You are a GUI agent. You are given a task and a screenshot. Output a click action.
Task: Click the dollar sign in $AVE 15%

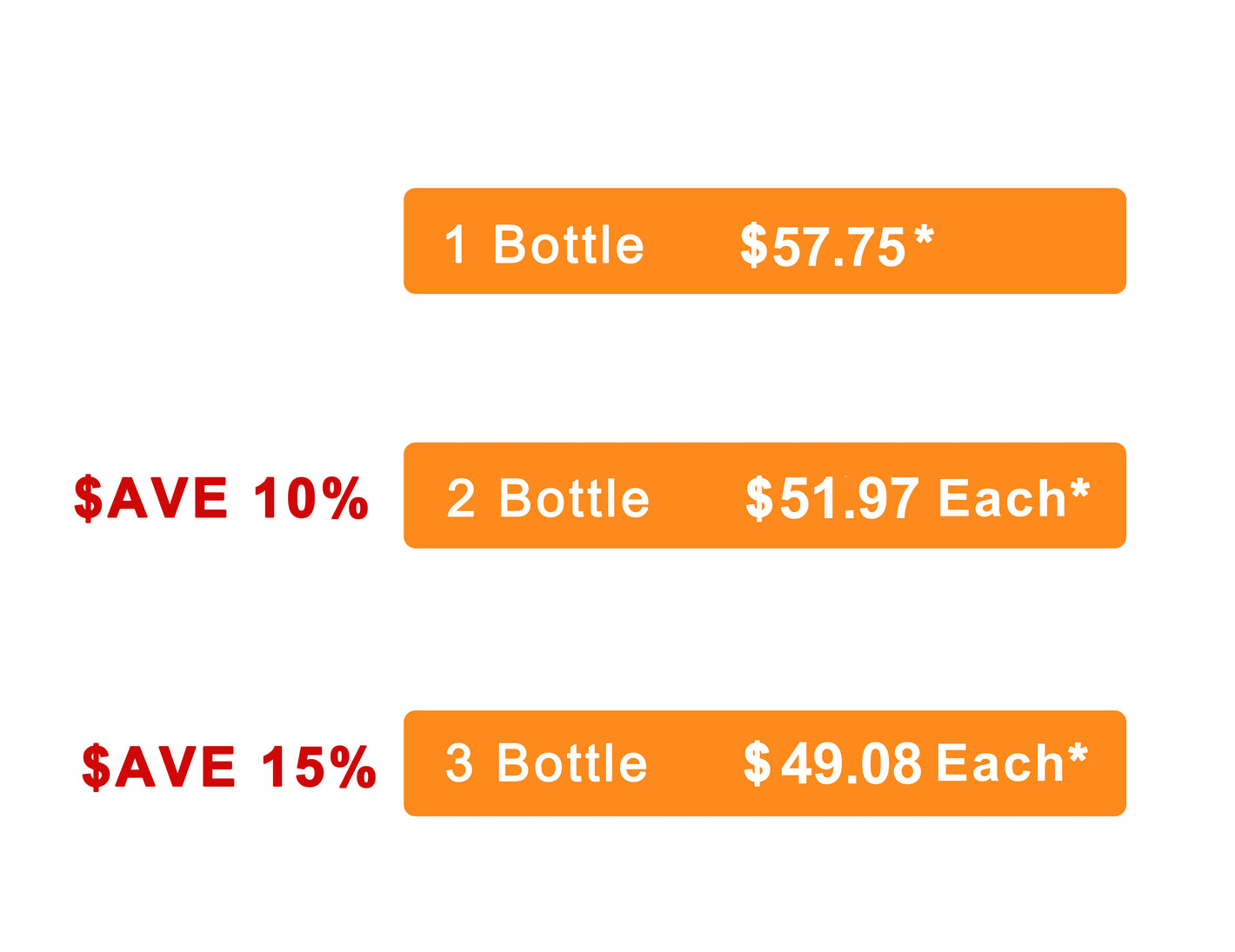coord(96,766)
